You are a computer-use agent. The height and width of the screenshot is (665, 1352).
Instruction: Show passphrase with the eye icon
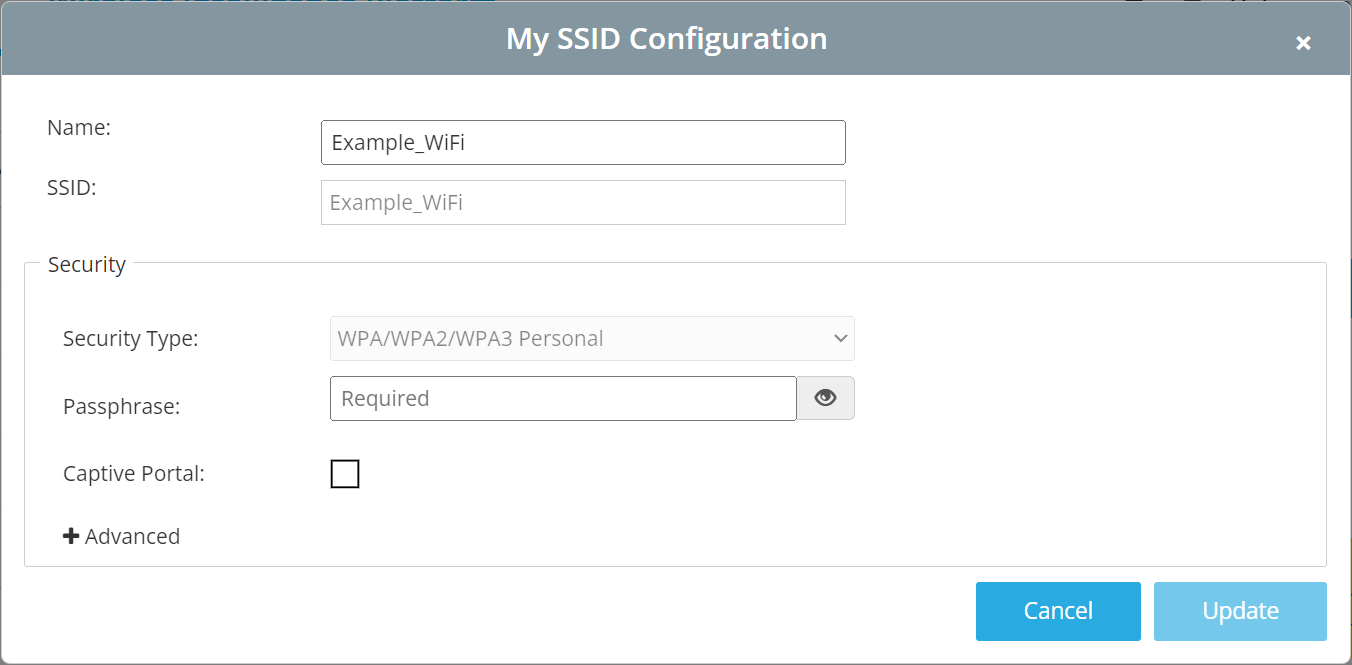[825, 398]
